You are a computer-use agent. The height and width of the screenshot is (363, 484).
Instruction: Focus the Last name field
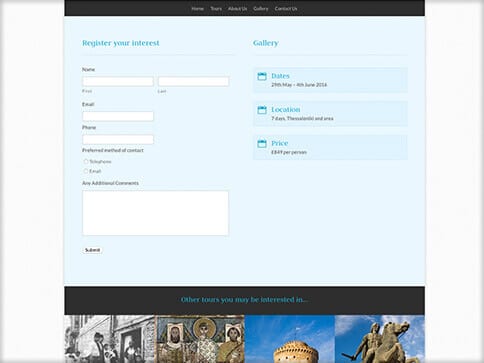[194, 81]
